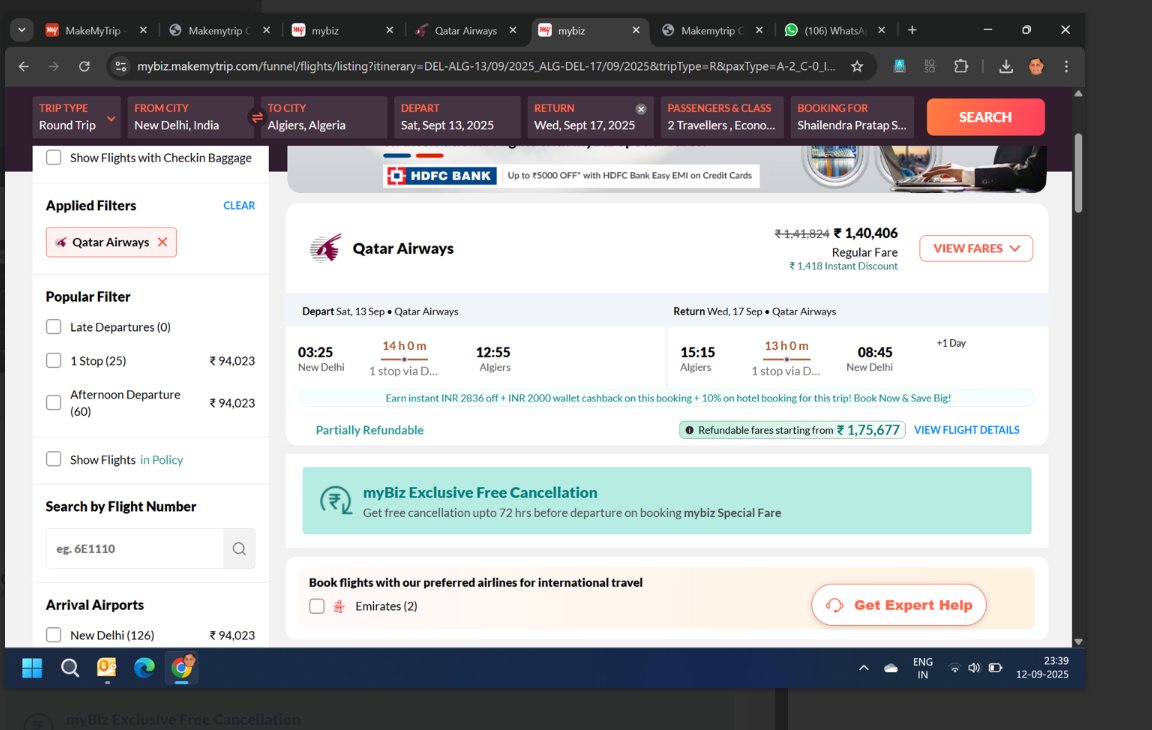Open the volume control in system tray
Viewport: 1152px width, 730px height.
click(974, 668)
